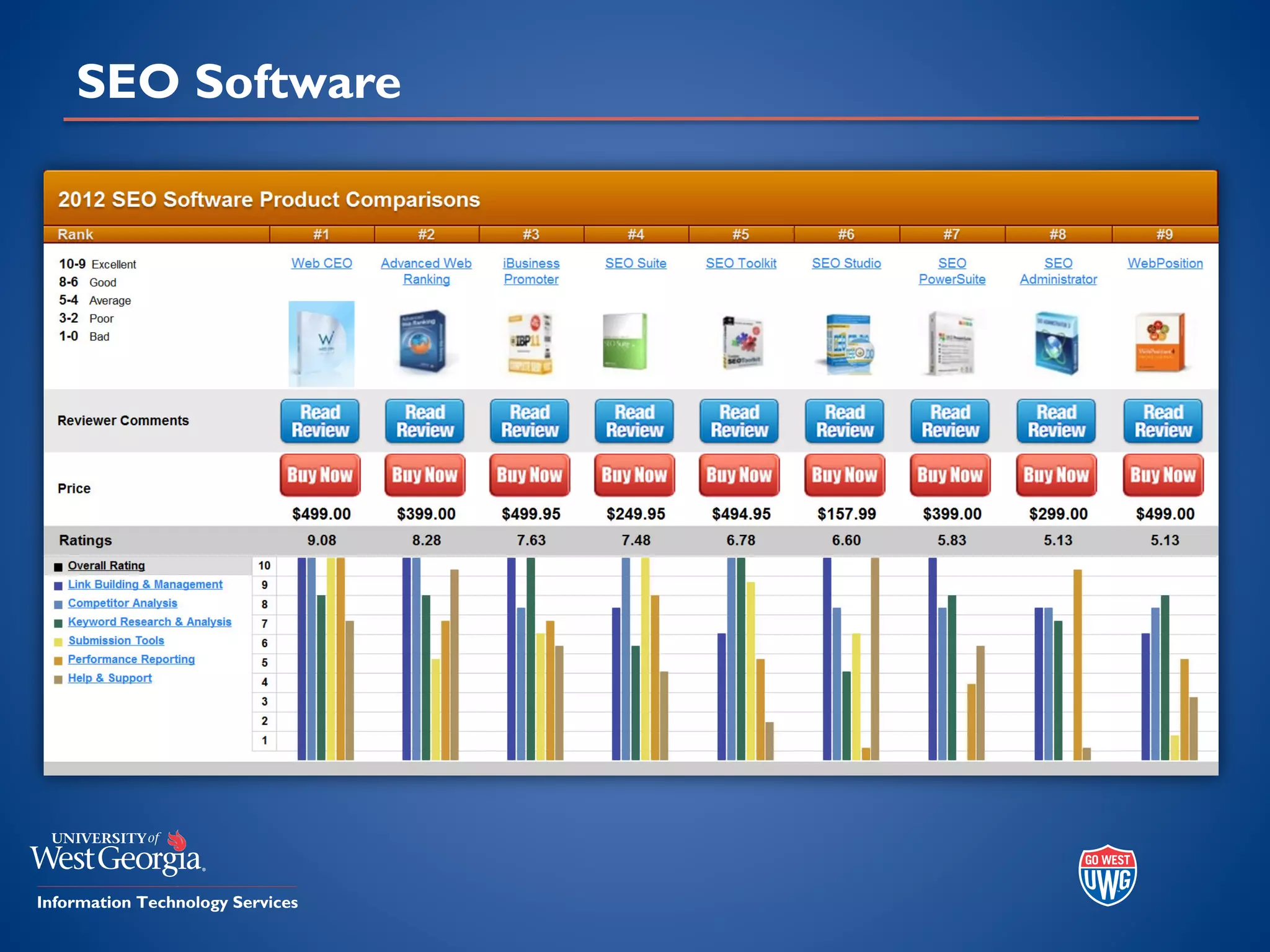This screenshot has height=952, width=1270.
Task: Click the tan Help & Support swatch
Action: [x=58, y=680]
